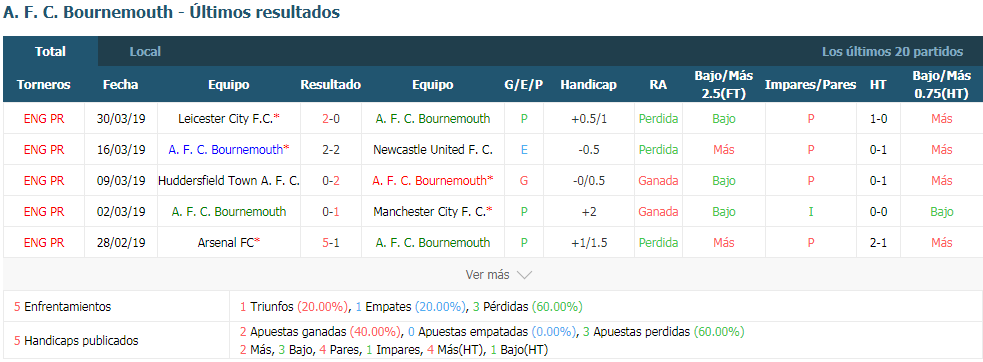Click the Ver más chevron icon
This screenshot has width=983, height=362.
[x=524, y=275]
